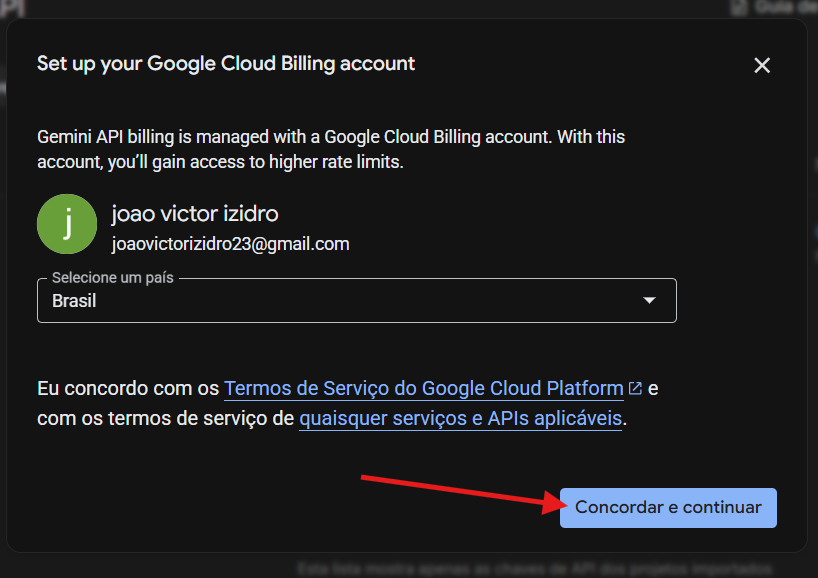The height and width of the screenshot is (578, 818).
Task: Click the green 'j' profile avatar
Action: click(x=67, y=224)
